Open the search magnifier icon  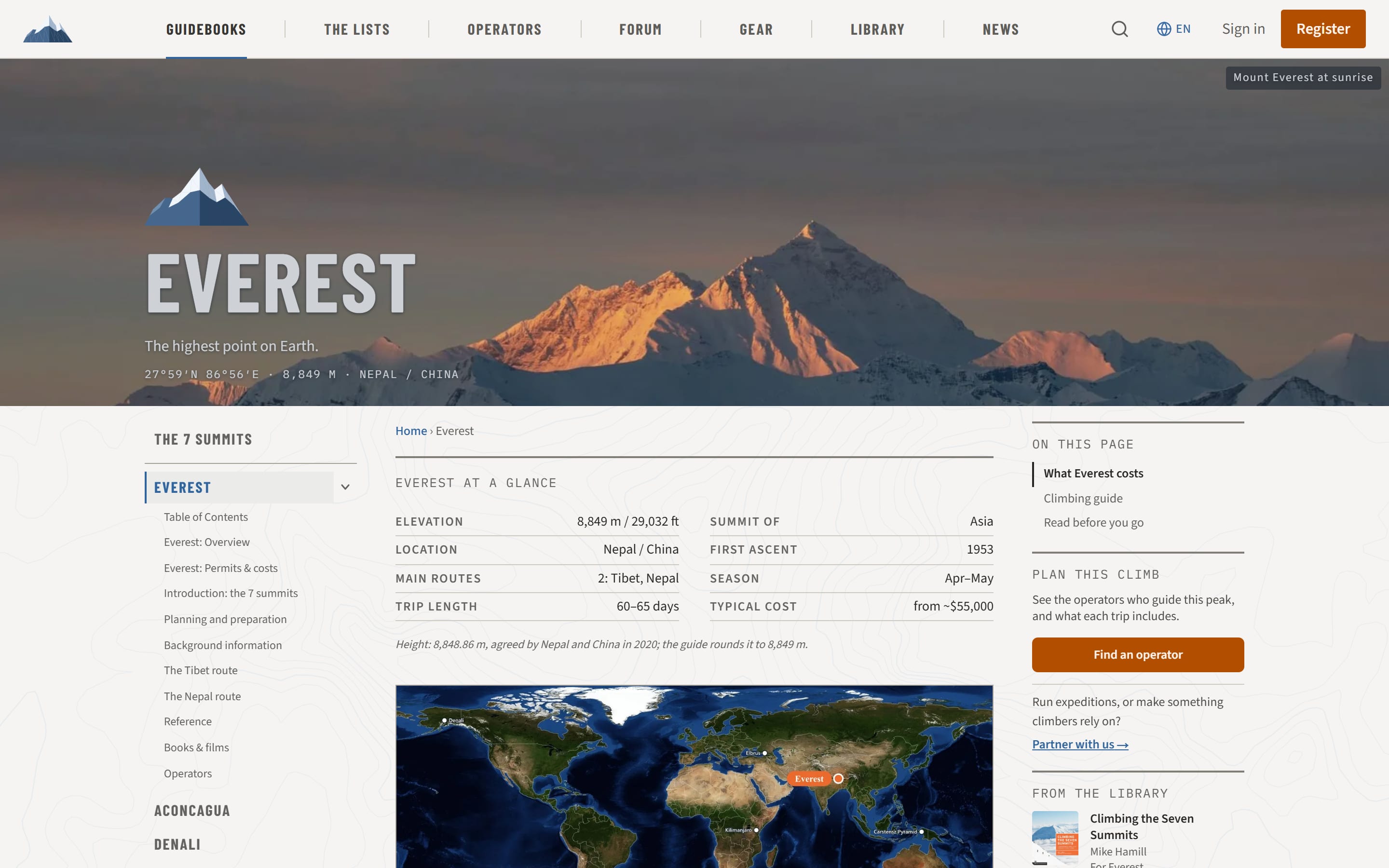tap(1119, 29)
